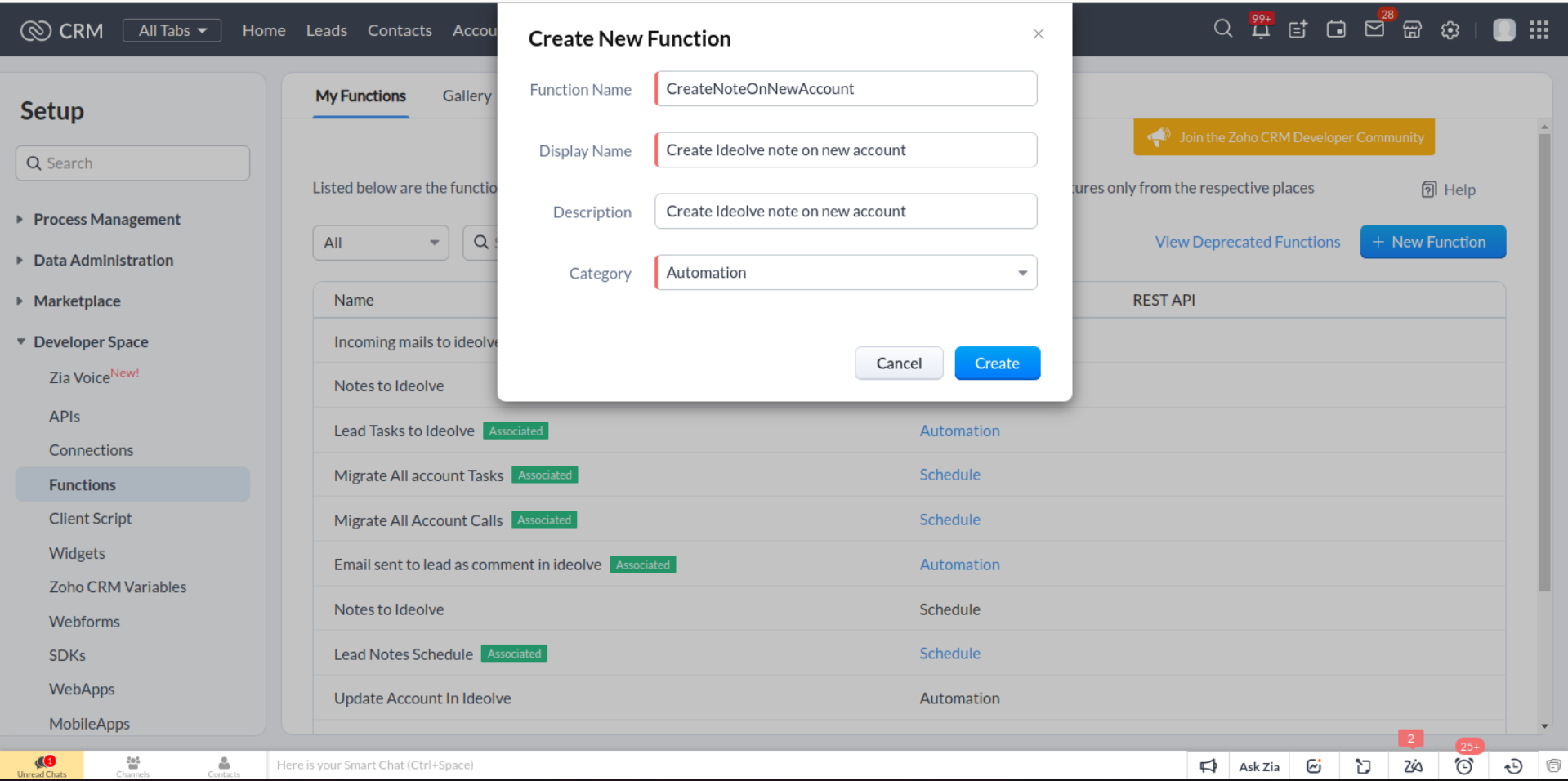Click the Help icon link
Viewport: 1568px width, 781px height.
pos(1448,190)
